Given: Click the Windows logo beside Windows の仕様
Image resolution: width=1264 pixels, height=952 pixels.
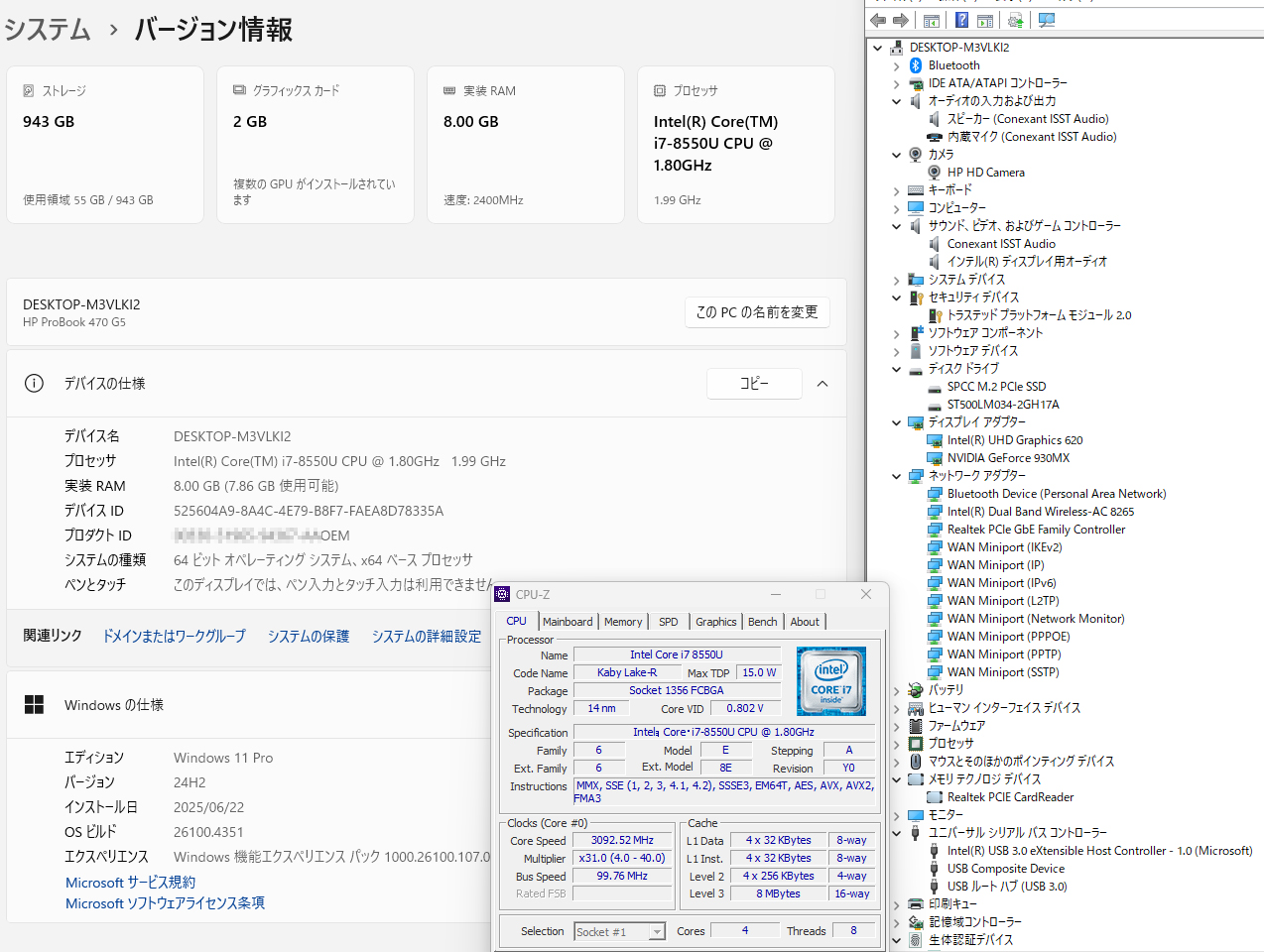Looking at the screenshot, I should click(34, 704).
